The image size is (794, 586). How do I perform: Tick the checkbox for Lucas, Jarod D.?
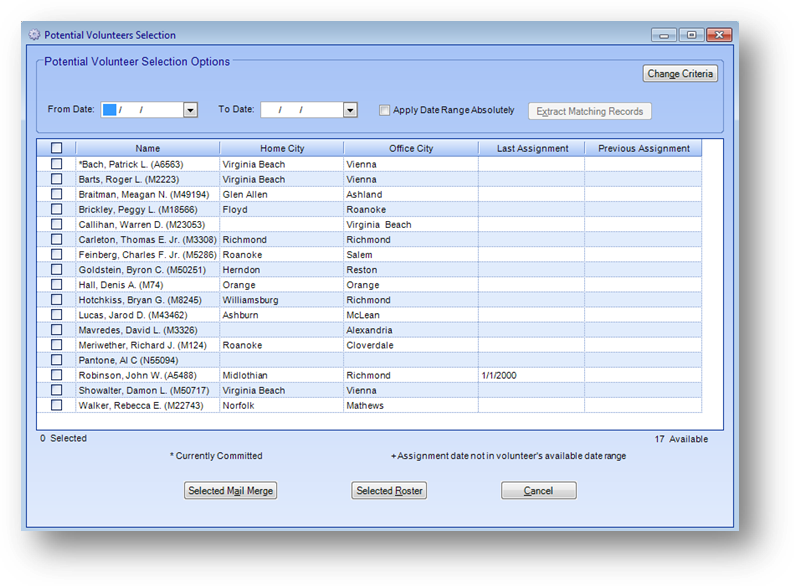click(x=56, y=315)
